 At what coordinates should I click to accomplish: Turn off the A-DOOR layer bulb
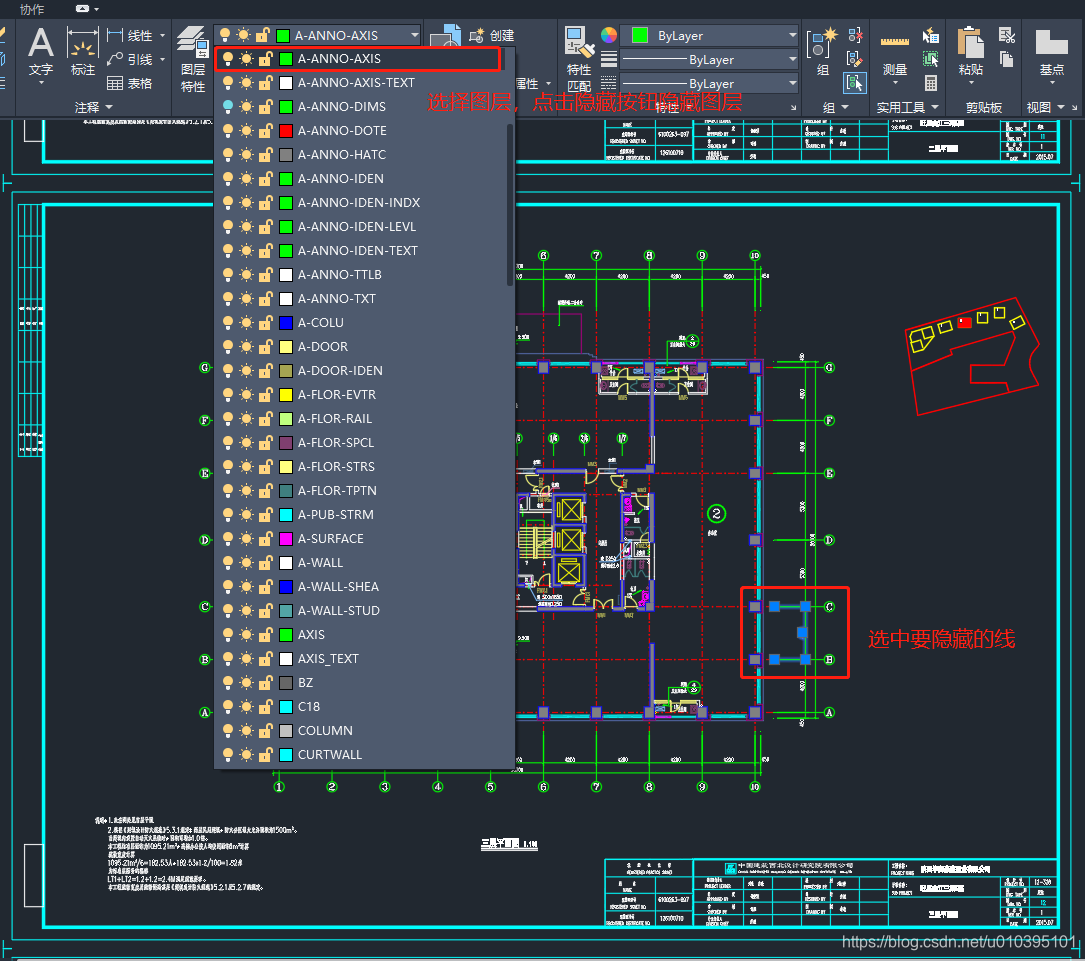[x=228, y=347]
